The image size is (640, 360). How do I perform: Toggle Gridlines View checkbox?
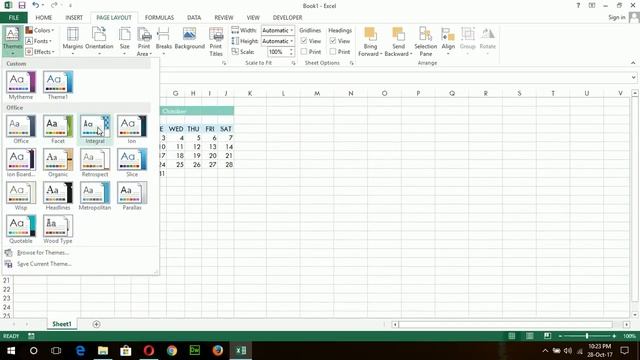pyautogui.click(x=304, y=41)
